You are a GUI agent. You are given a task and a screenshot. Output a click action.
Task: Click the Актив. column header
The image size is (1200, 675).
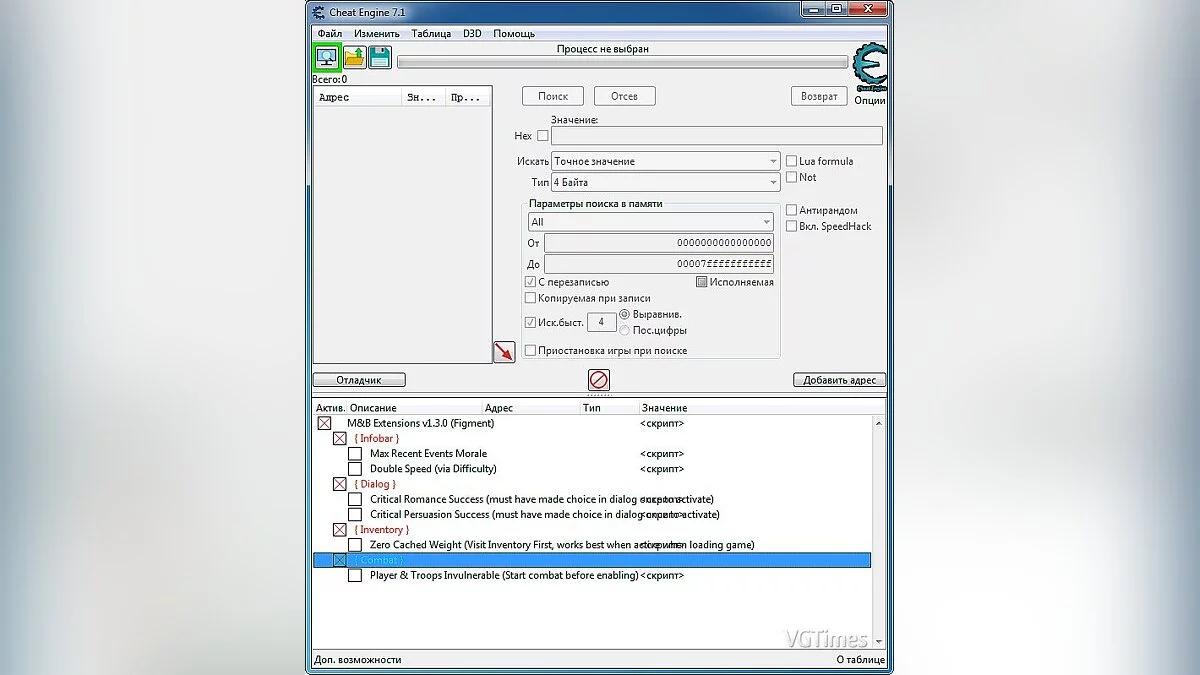pyautogui.click(x=330, y=408)
